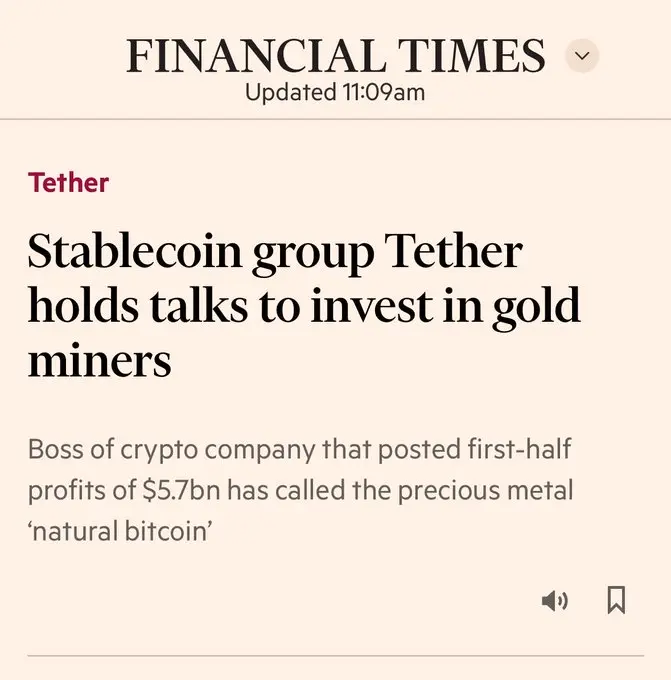
Task: View the Tether section by its label above the headline
Action: (x=68, y=182)
